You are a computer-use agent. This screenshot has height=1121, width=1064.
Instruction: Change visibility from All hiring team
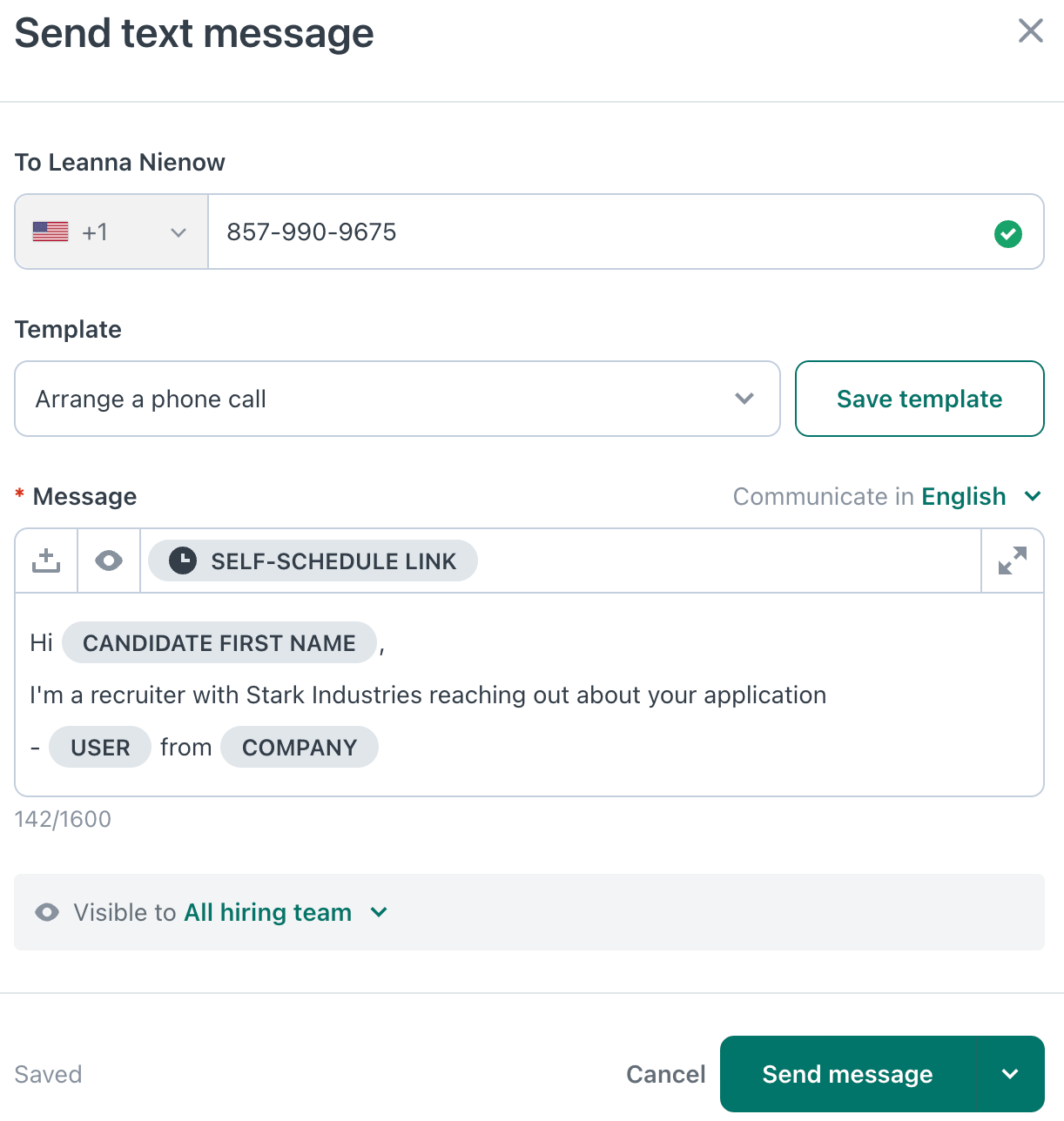(284, 912)
